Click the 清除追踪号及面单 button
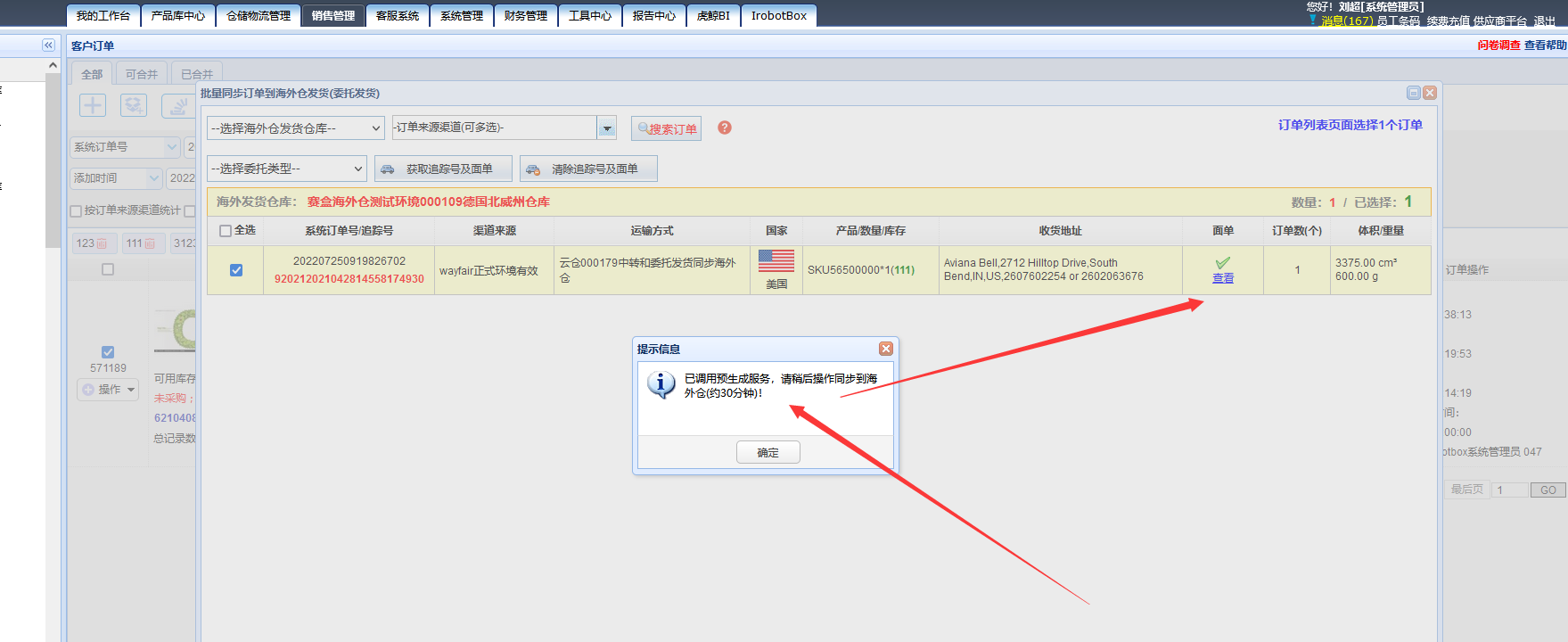 (589, 169)
